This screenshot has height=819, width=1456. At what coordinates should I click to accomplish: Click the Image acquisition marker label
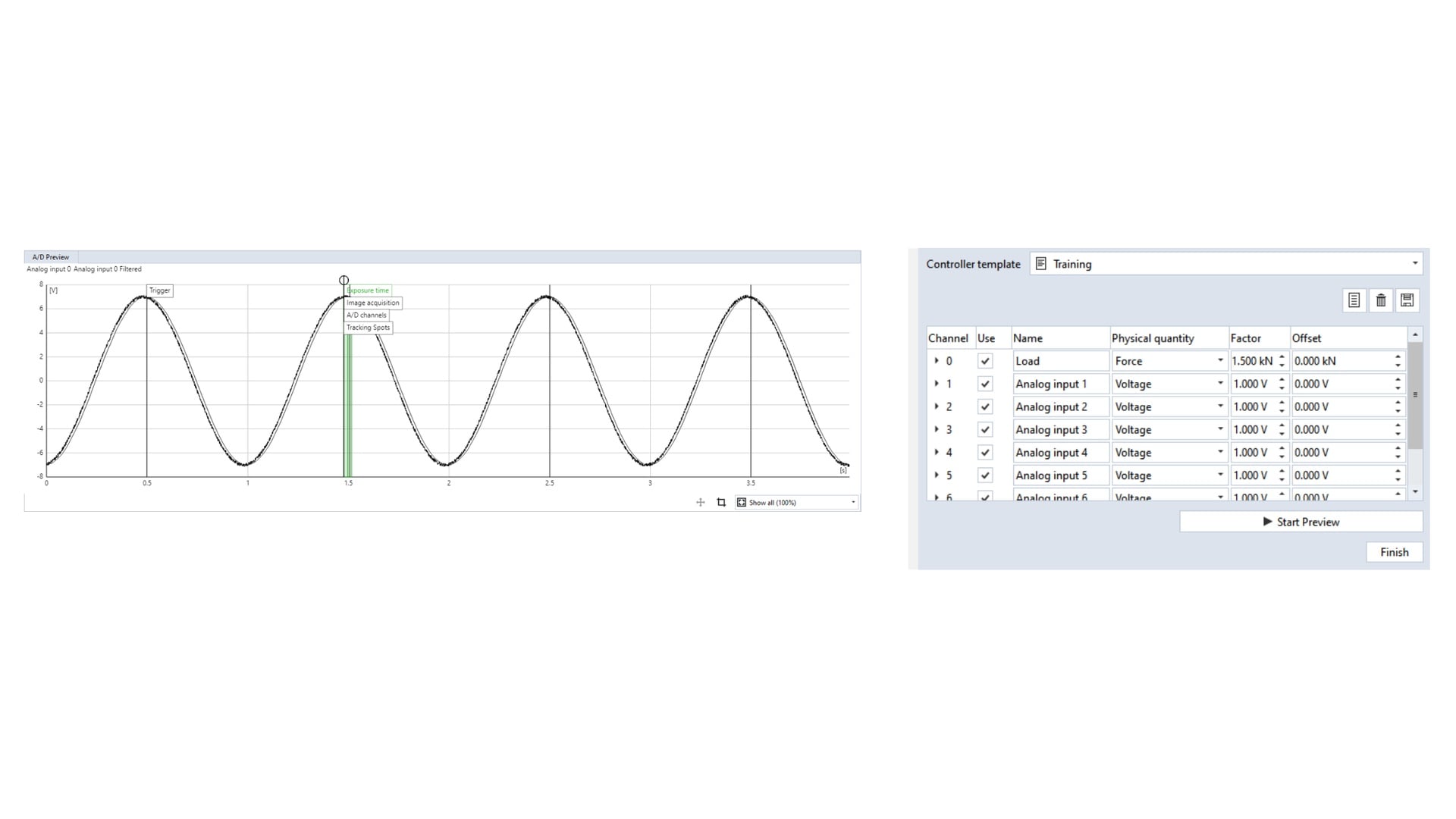(x=372, y=303)
